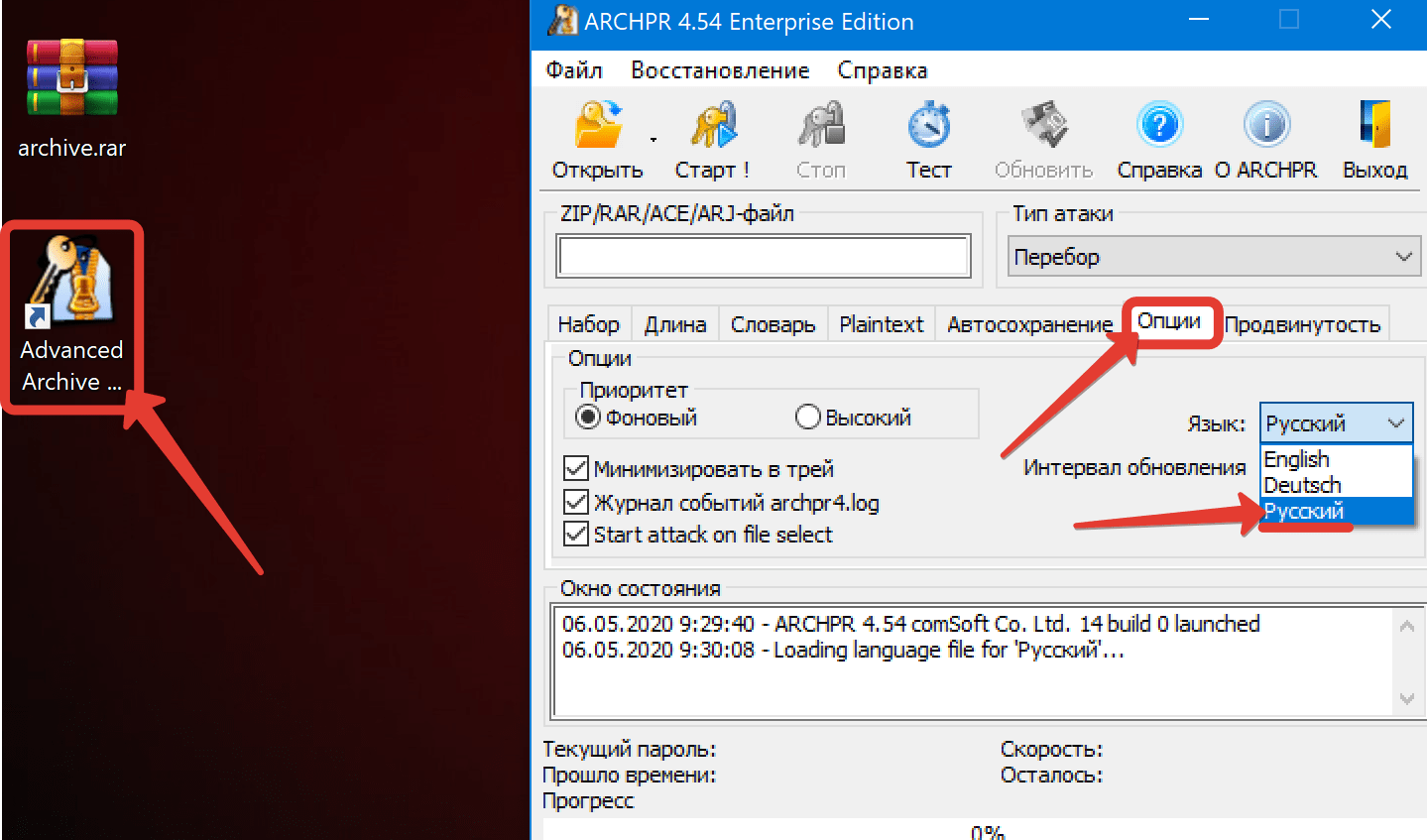The height and width of the screenshot is (840, 1427).
Task: Open the Справка menu in menu bar
Action: (x=883, y=70)
